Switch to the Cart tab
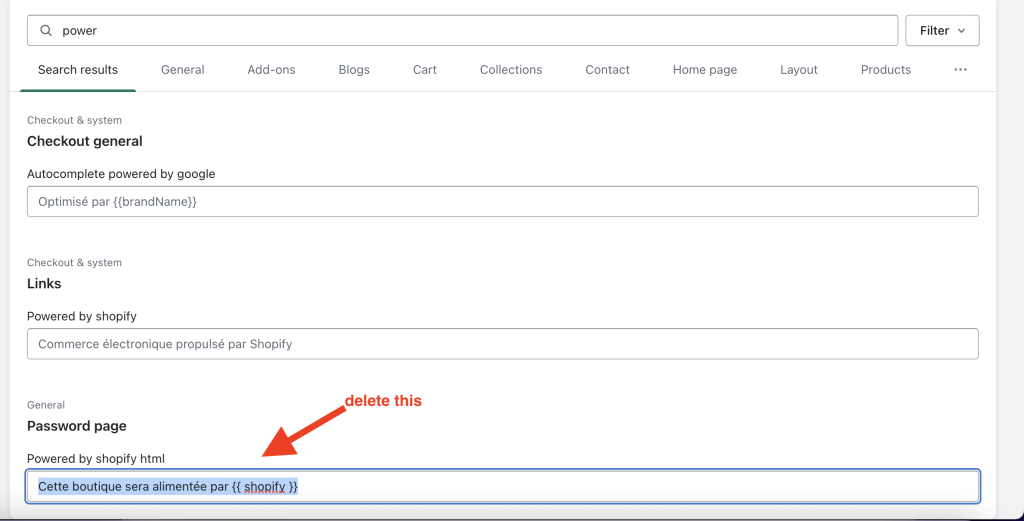This screenshot has width=1024, height=521. tap(424, 70)
